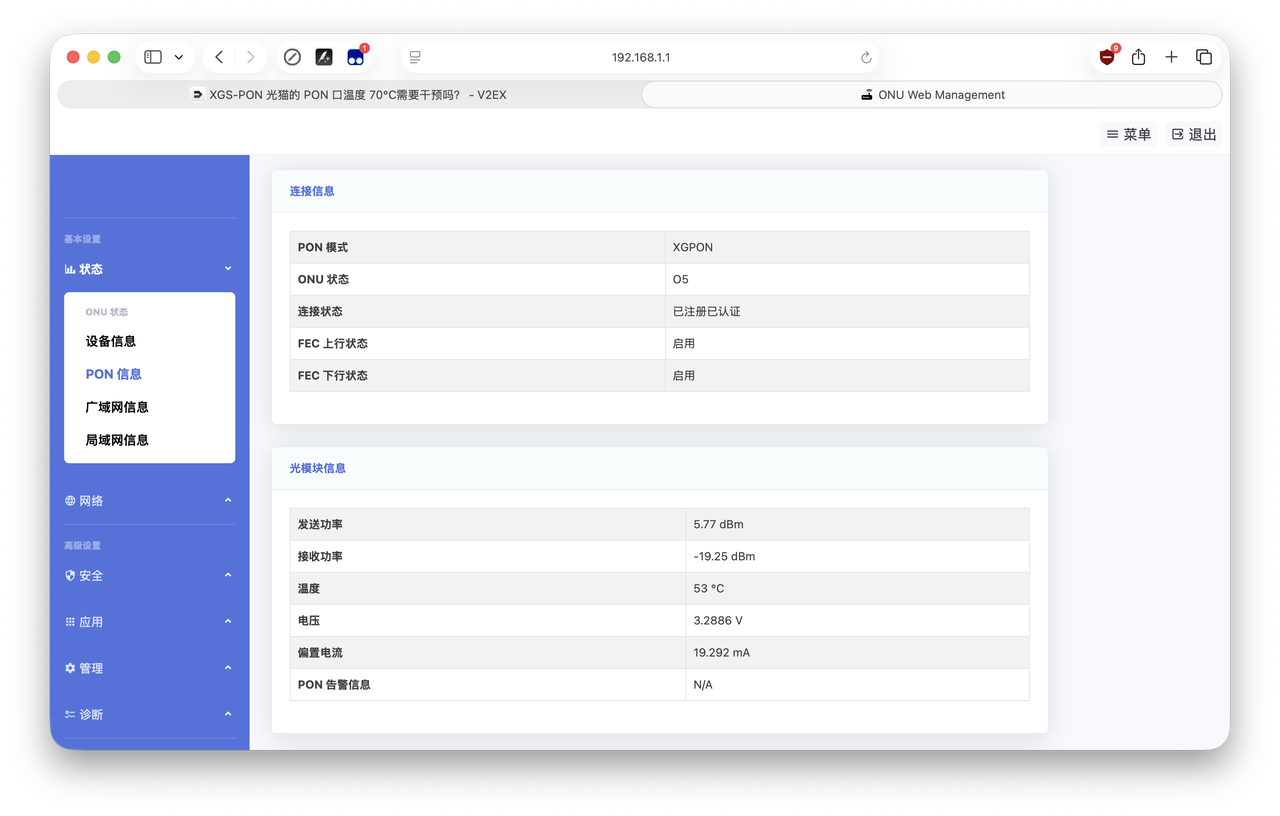Click the Safari sidebar toggle icon
The image size is (1280, 816).
[153, 57]
